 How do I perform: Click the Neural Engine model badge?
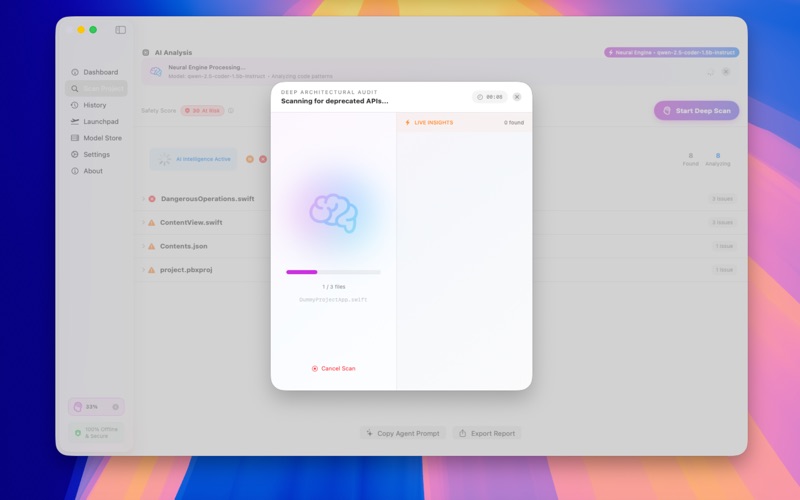pyautogui.click(x=671, y=53)
